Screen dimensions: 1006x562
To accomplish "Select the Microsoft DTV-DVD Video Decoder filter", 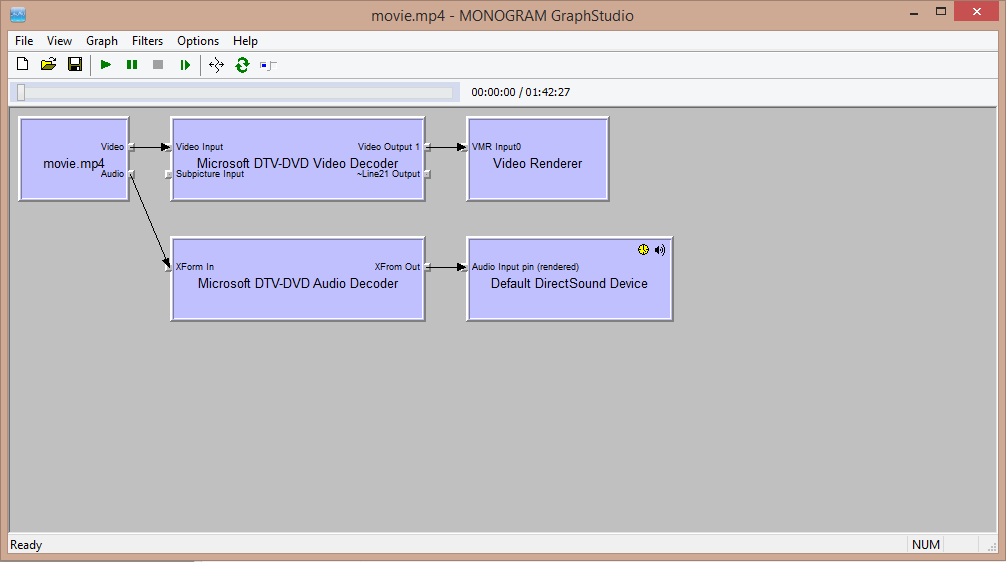I will 298,159.
